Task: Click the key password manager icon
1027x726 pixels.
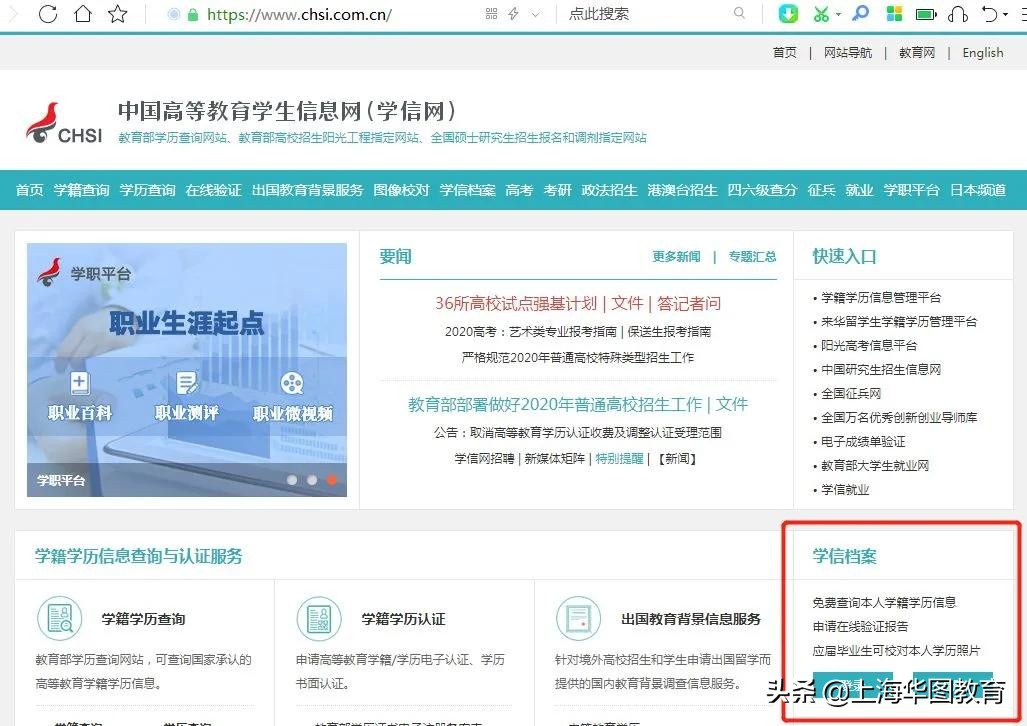Action: point(861,14)
